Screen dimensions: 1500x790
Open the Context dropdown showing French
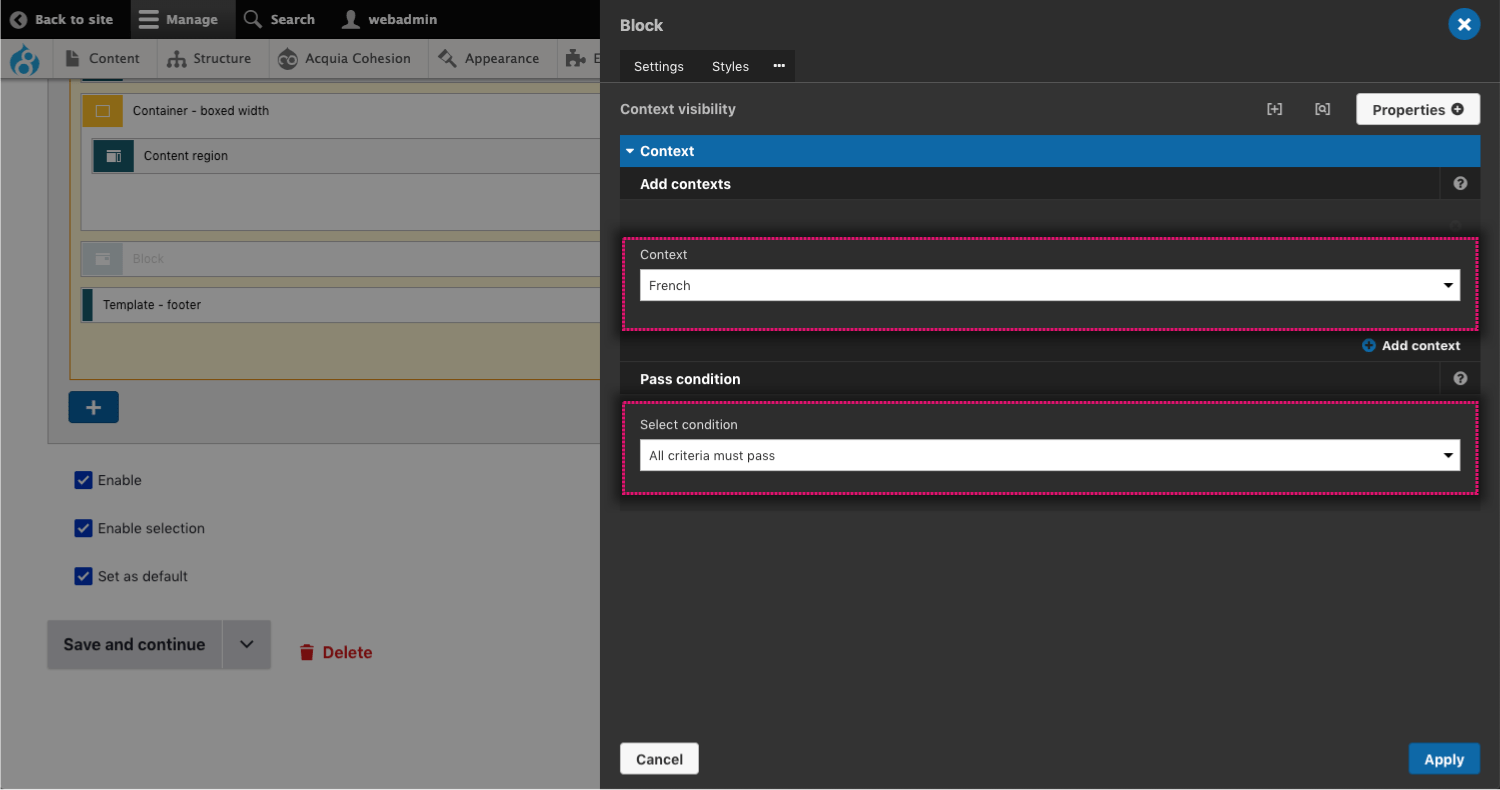click(x=1049, y=286)
